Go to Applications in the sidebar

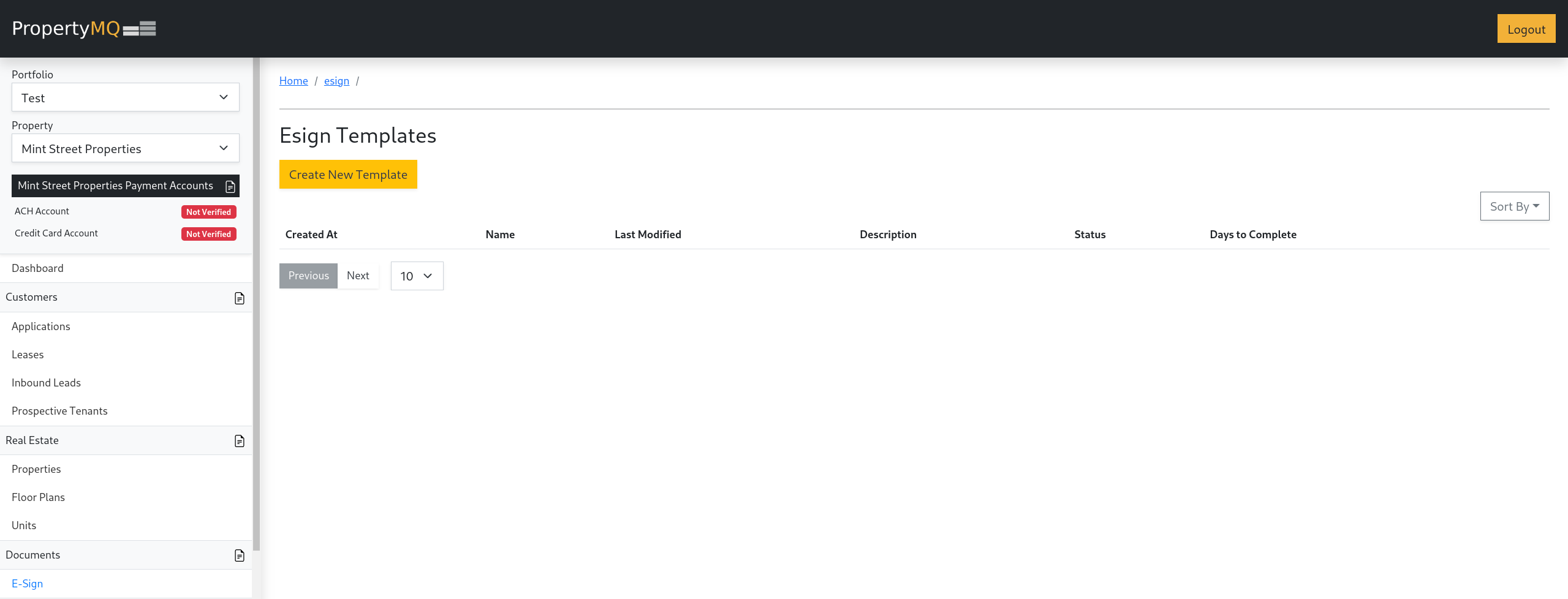point(41,326)
